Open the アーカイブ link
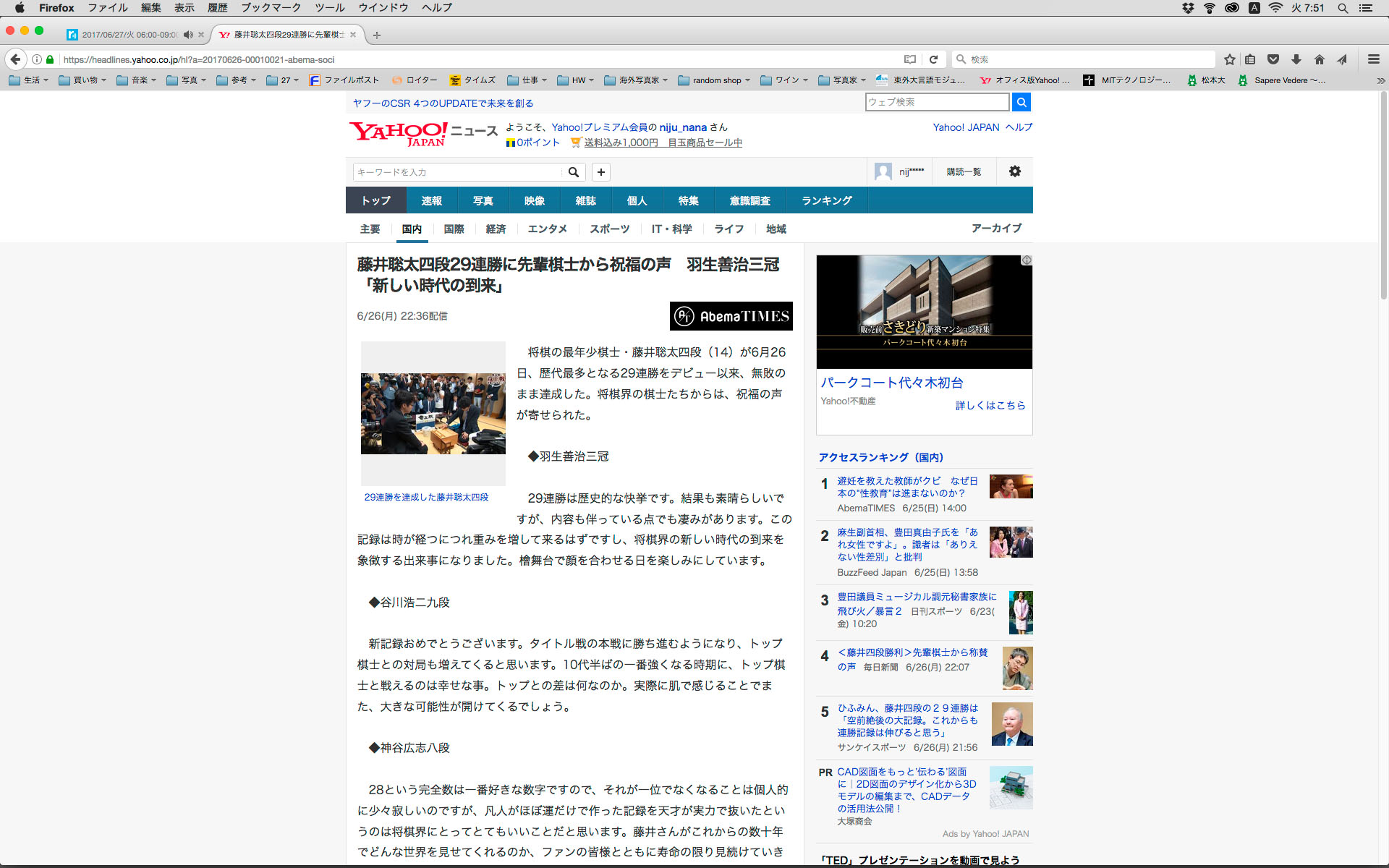This screenshot has height=868, width=1389. point(996,228)
